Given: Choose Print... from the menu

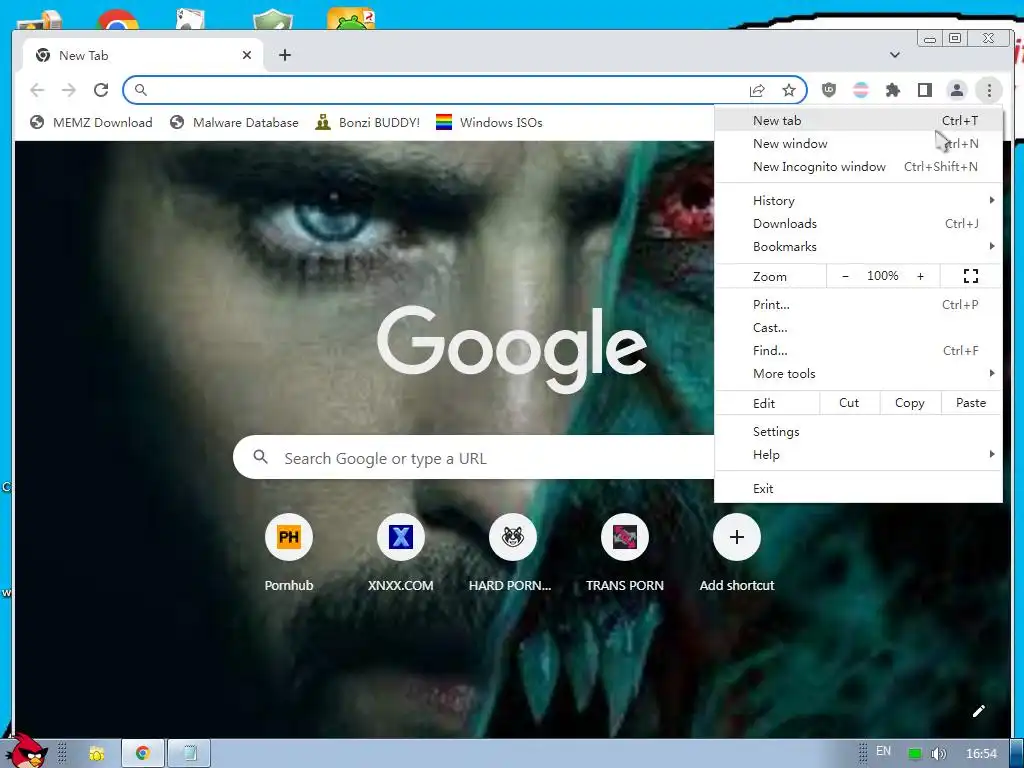Looking at the screenshot, I should tap(858, 304).
